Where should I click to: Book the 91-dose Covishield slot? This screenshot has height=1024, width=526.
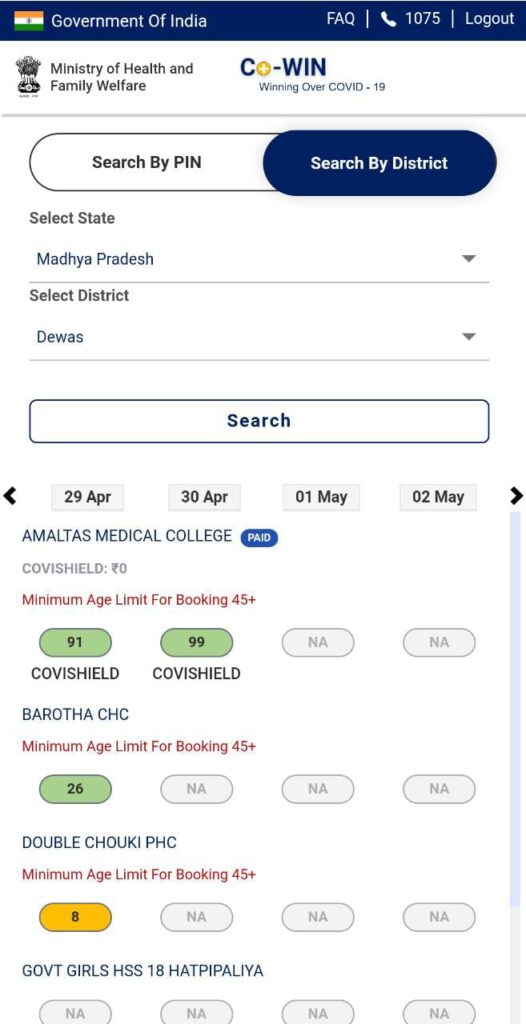(x=75, y=643)
